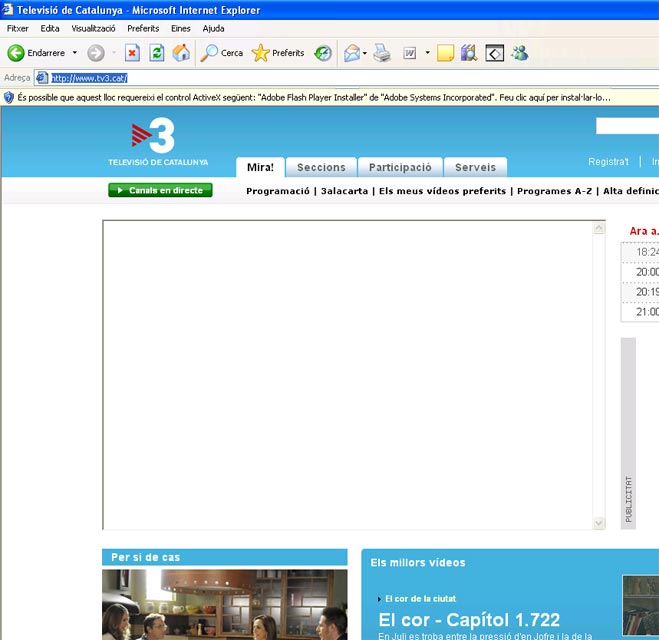This screenshot has width=659, height=640.
Task: Click the Endarrere back arrow icon
Action: pyautogui.click(x=16, y=53)
